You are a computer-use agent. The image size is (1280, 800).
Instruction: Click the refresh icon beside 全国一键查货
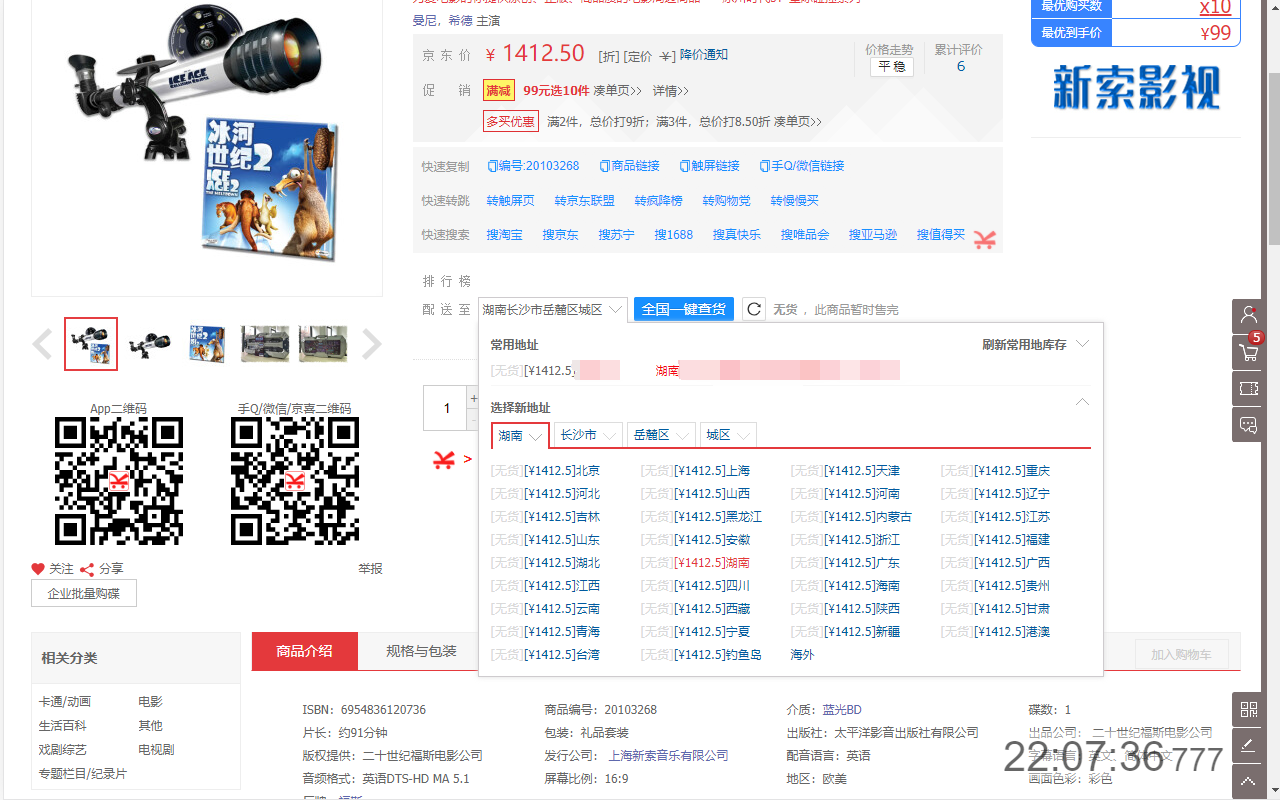point(754,309)
